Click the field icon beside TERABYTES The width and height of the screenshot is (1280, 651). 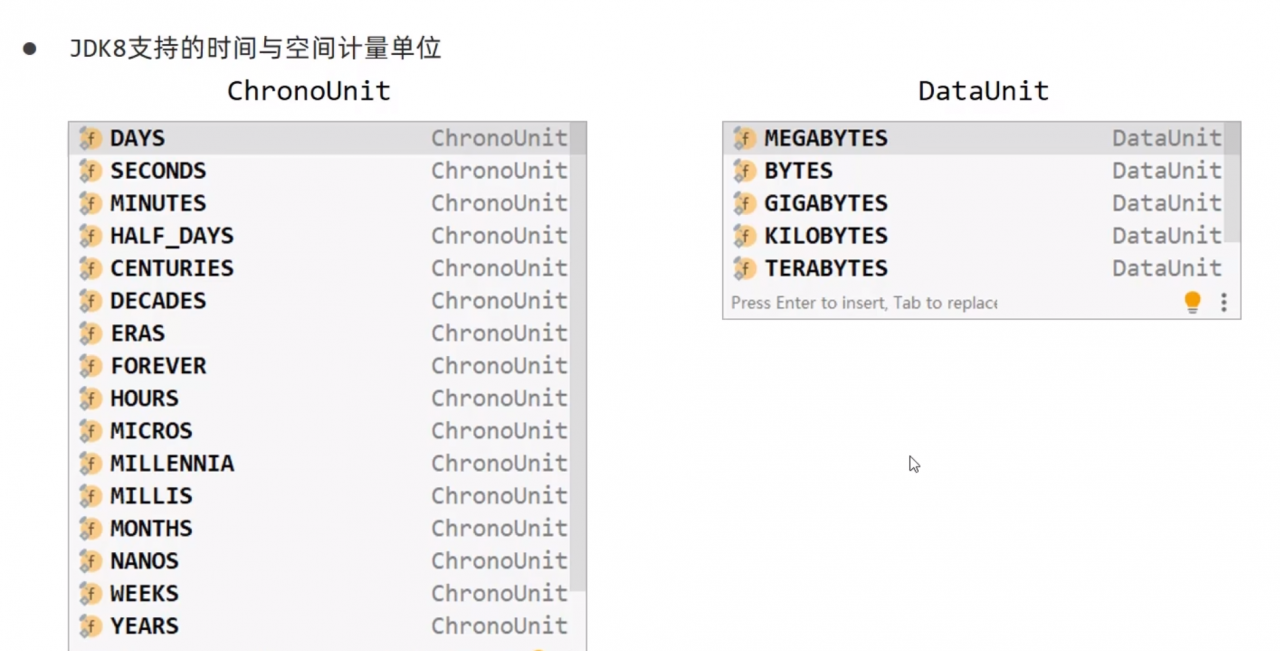click(x=745, y=268)
